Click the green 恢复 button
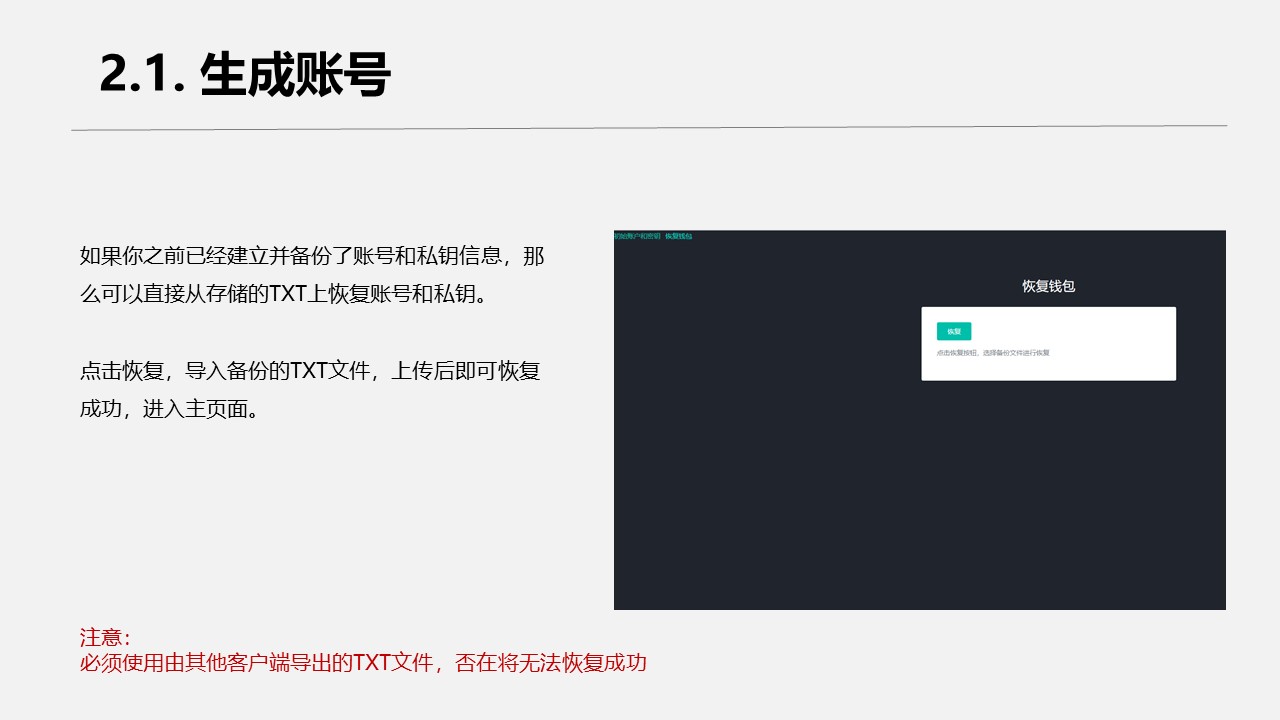1280x720 pixels. [953, 331]
